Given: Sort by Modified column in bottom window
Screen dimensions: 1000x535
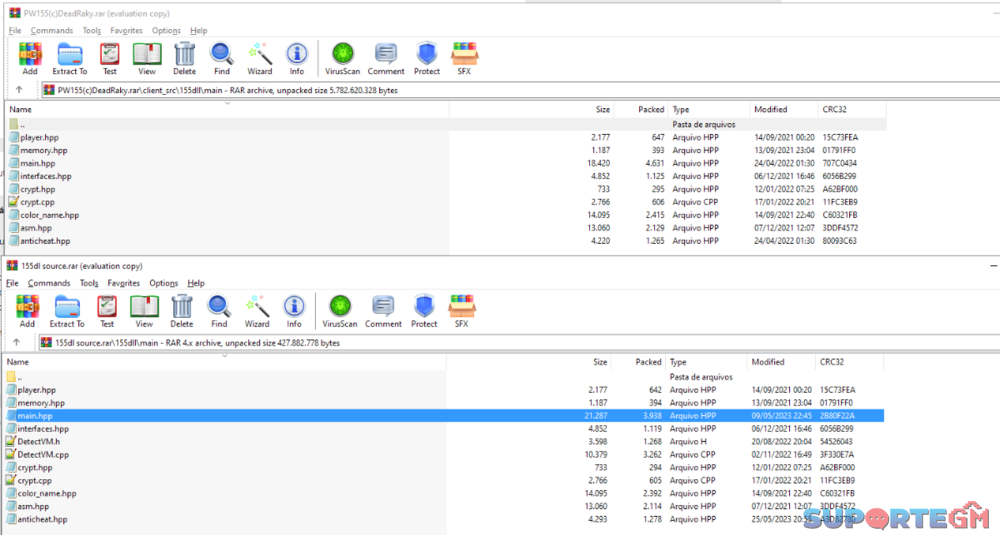Looking at the screenshot, I should pyautogui.click(x=768, y=362).
